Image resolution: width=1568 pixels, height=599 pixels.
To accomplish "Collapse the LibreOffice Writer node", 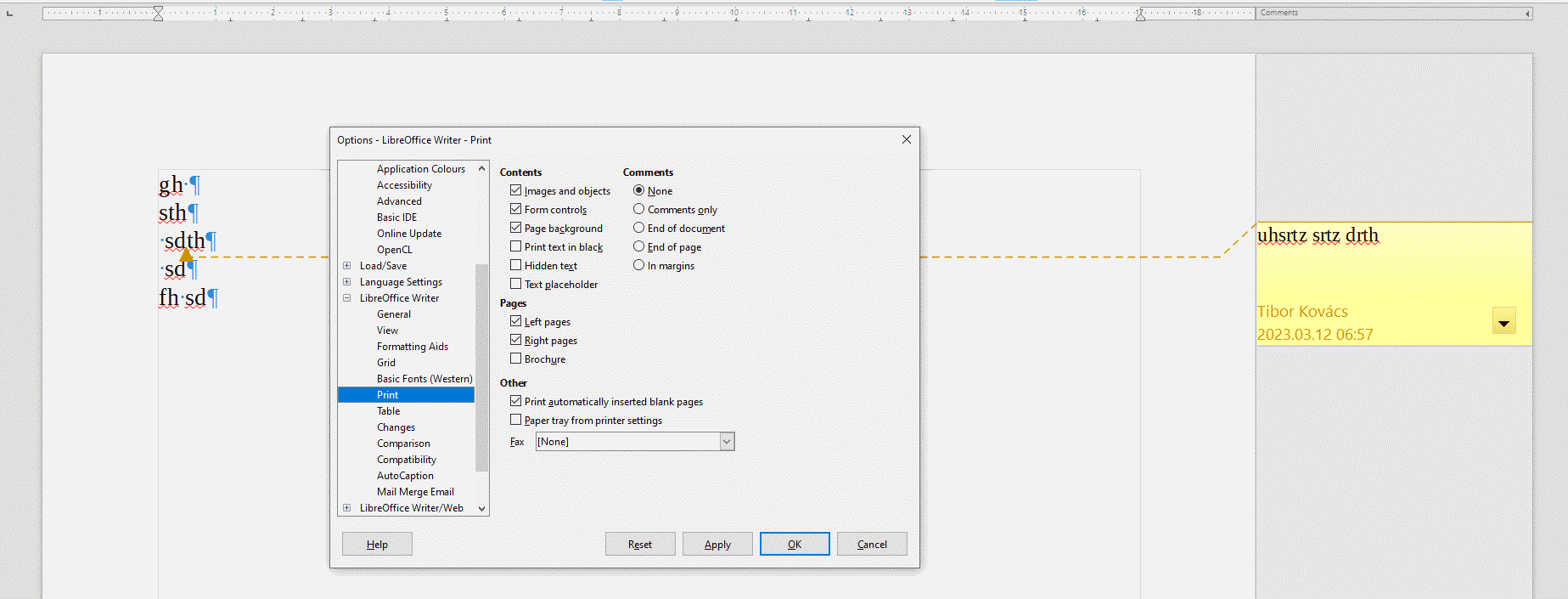I will pos(346,298).
